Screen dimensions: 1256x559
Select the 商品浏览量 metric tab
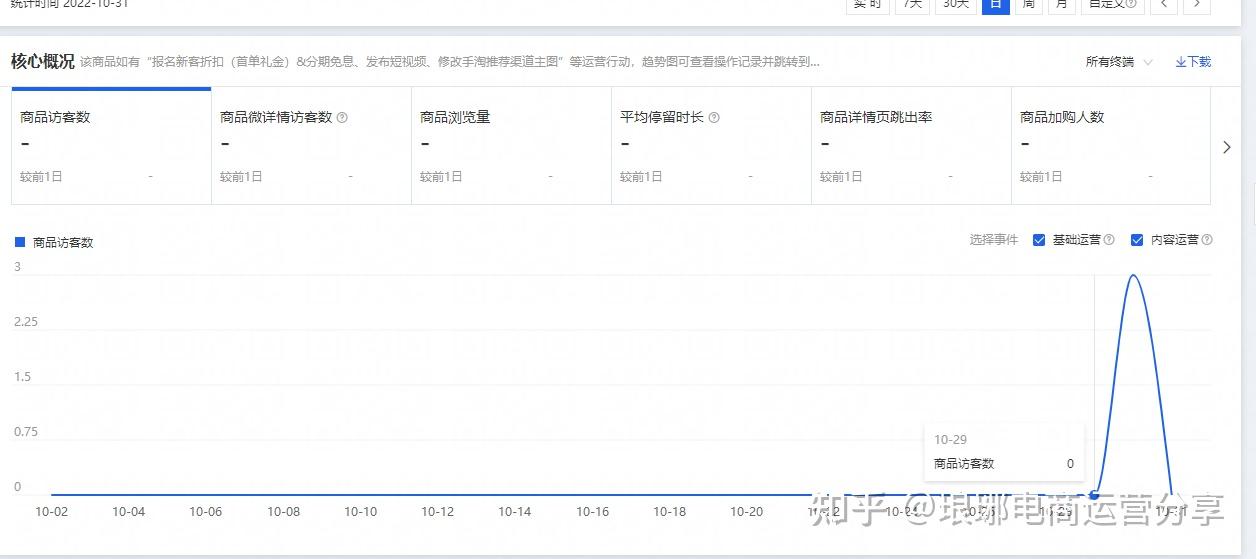(511, 146)
